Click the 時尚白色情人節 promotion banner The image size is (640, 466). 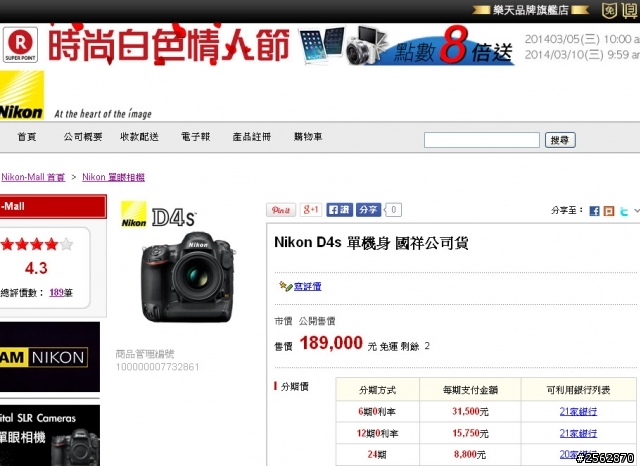[169, 44]
